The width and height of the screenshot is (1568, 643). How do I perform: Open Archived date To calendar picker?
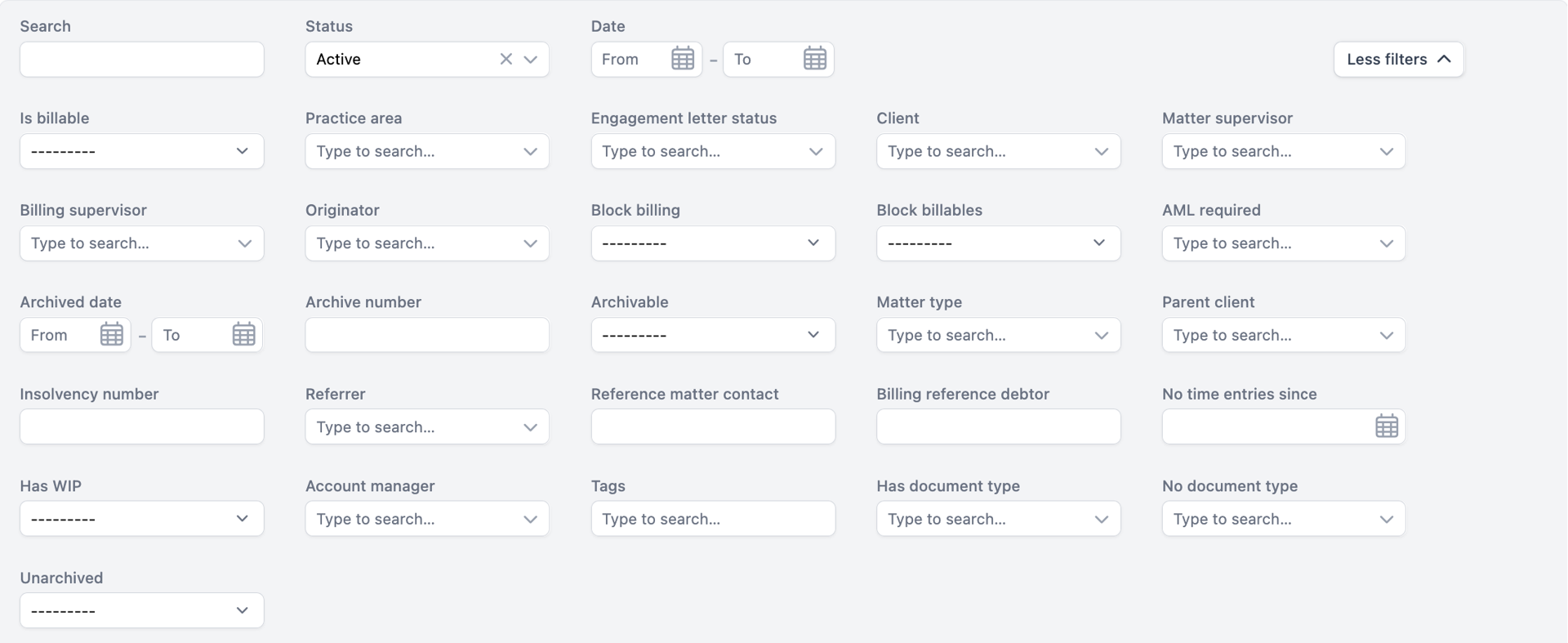point(244,334)
